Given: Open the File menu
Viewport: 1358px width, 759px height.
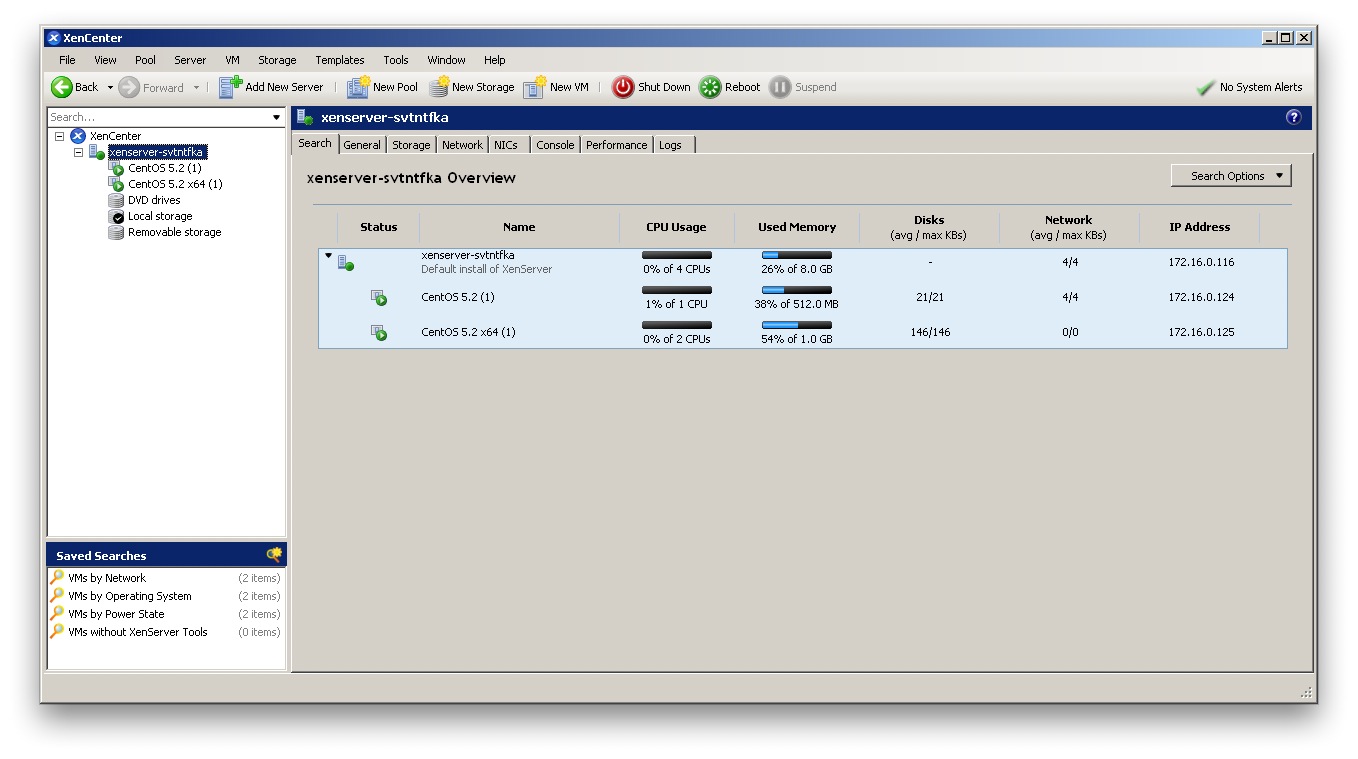Looking at the screenshot, I should [67, 60].
